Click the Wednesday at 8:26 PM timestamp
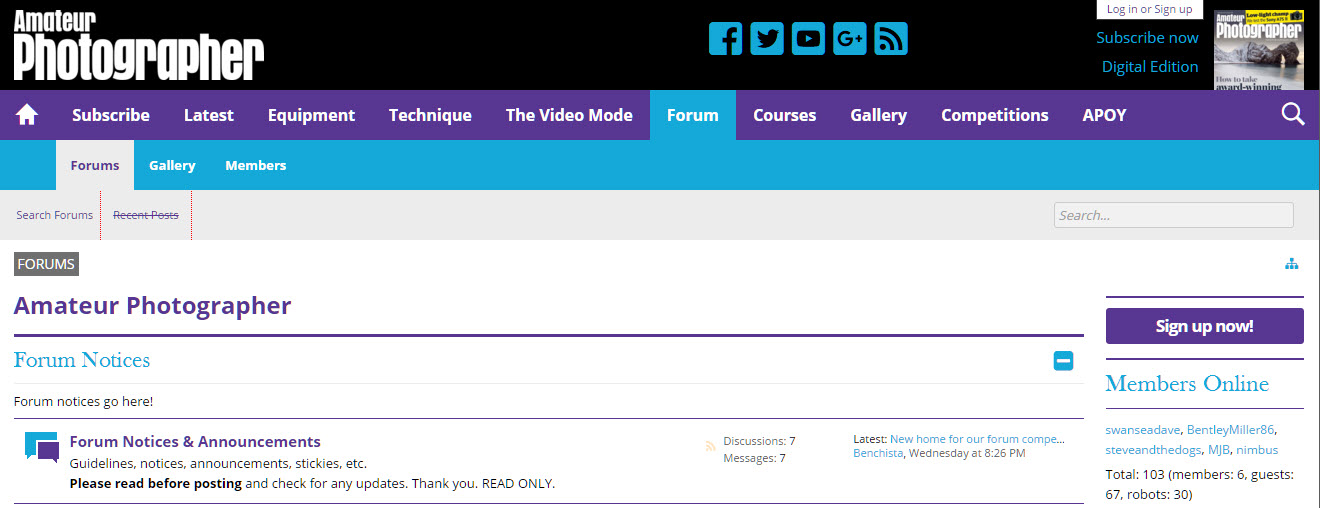Screen dimensions: 1320x508 [x=967, y=453]
